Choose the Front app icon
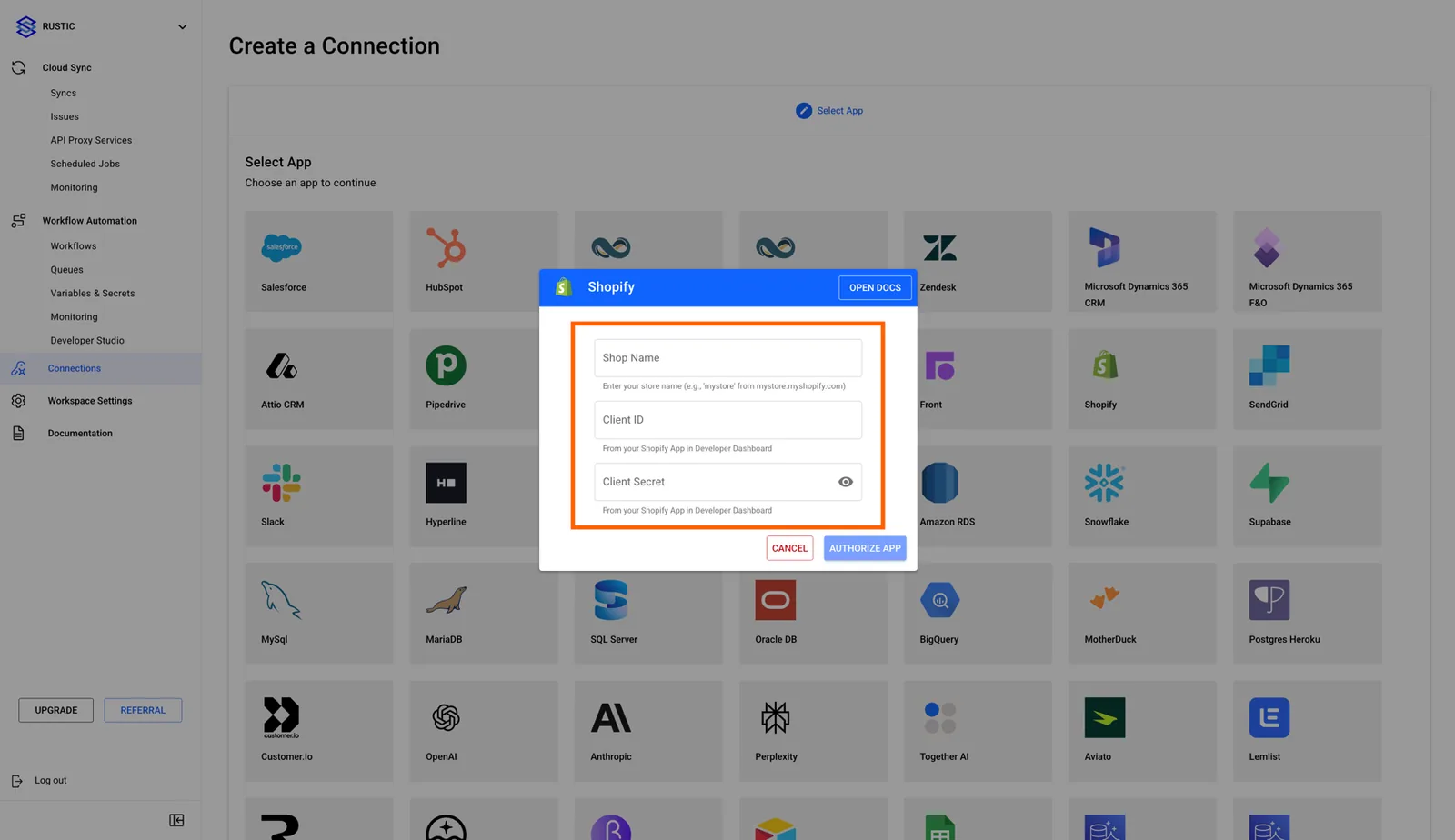 [939, 365]
